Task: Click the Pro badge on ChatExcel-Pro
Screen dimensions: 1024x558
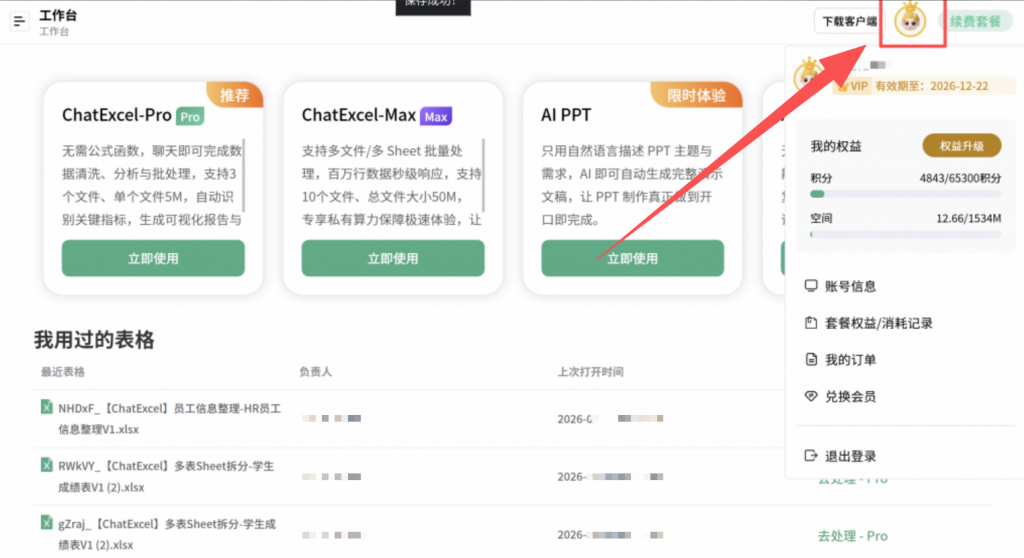Action: [190, 116]
